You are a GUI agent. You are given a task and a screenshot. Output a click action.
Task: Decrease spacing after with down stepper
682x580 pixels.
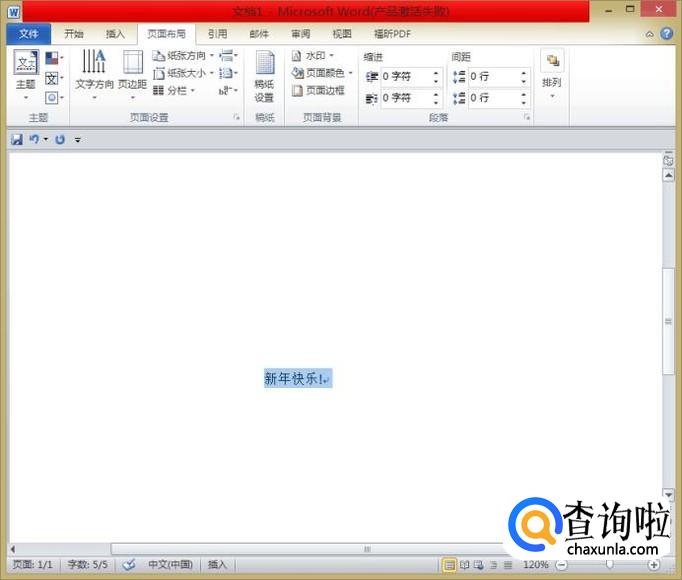(x=524, y=102)
